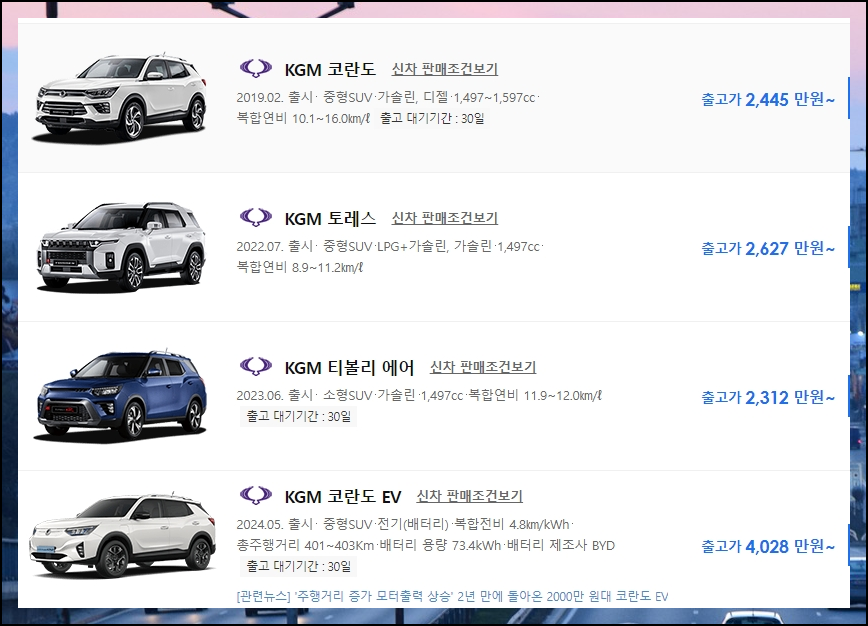This screenshot has width=868, height=626.
Task: Open the KGM 코란도 model title
Action: (x=330, y=70)
